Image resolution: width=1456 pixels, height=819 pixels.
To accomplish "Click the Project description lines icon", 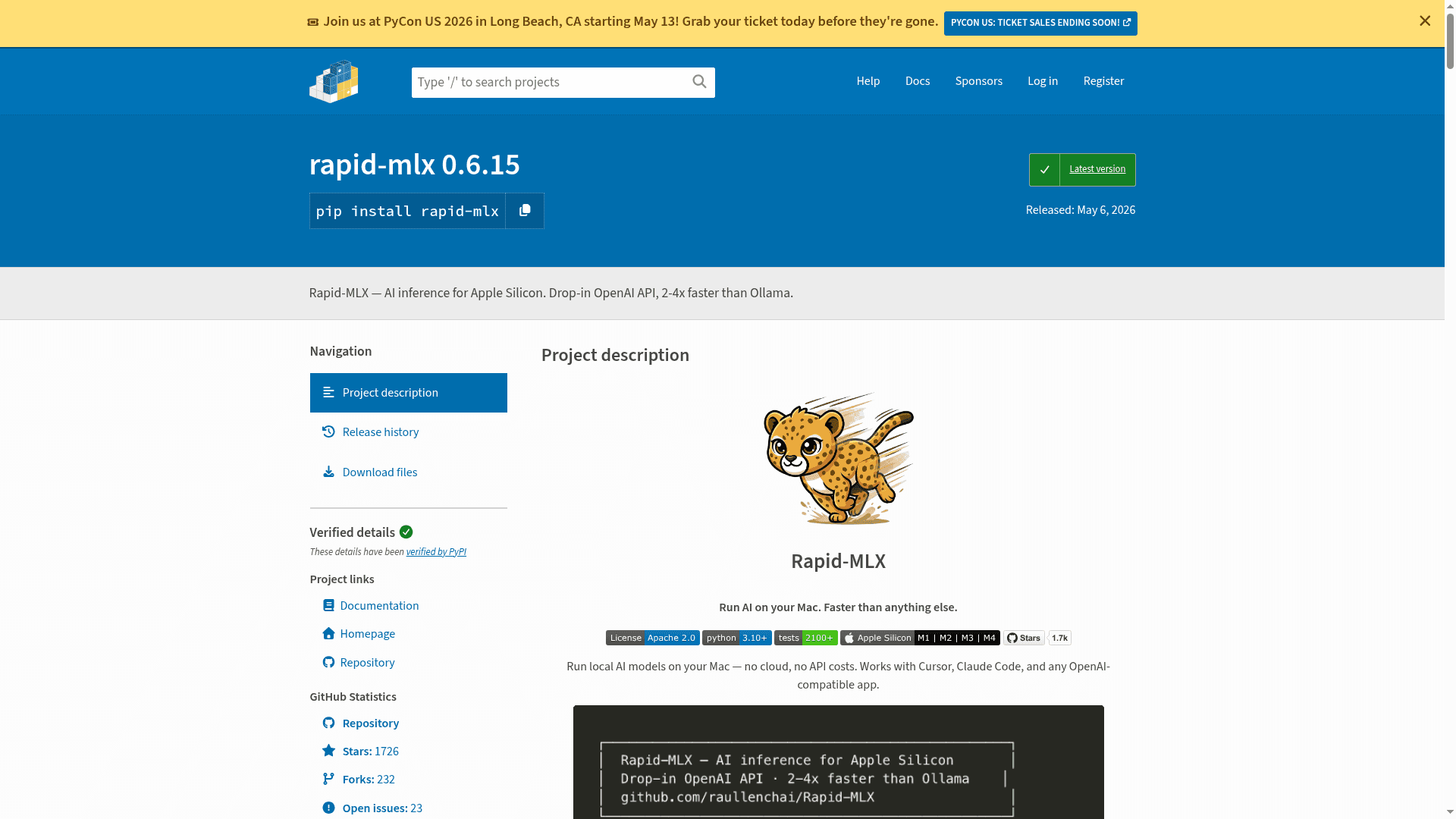I will click(328, 392).
